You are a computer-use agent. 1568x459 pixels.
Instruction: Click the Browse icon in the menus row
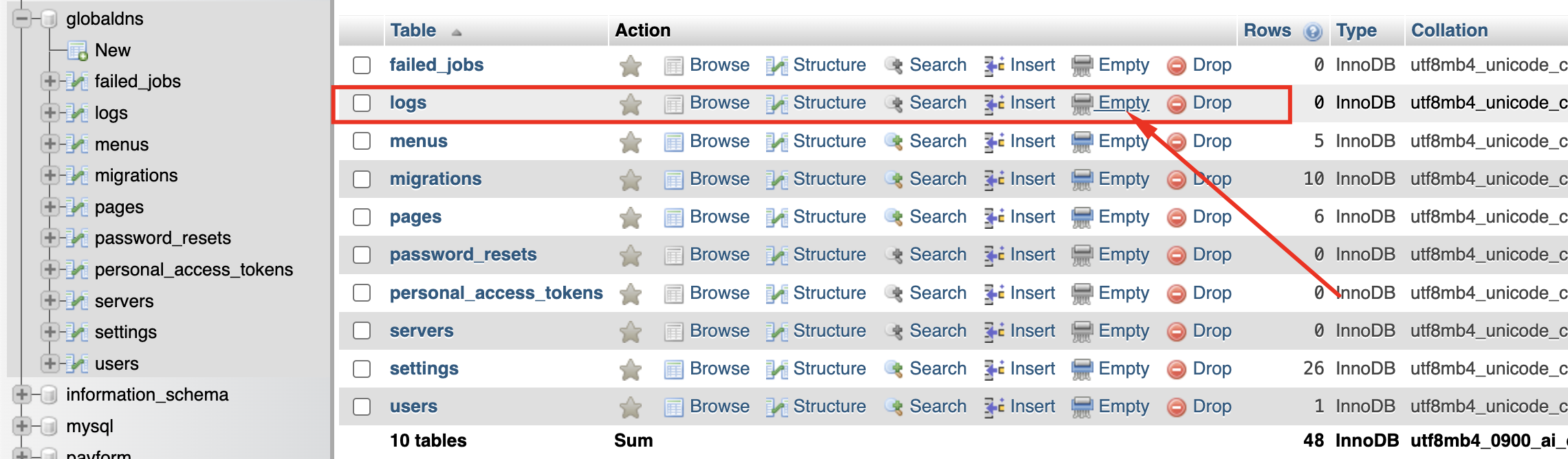[673, 142]
